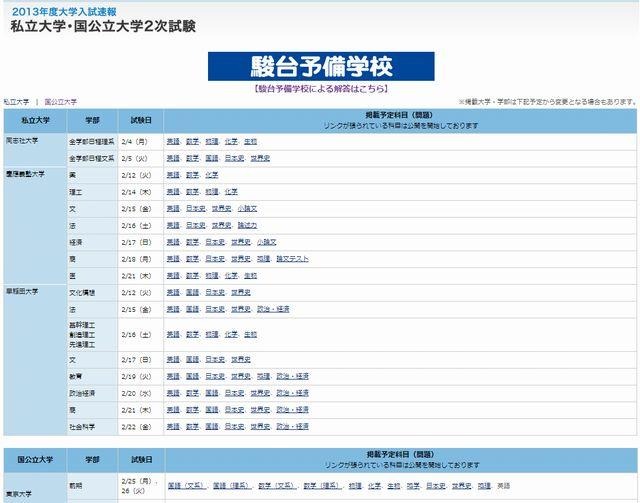Open 政治・経済 for 早稲田大学 教育 2/19

click(x=292, y=376)
